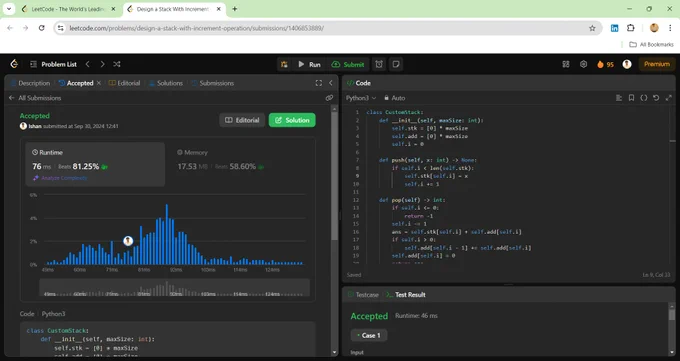This screenshot has width=680, height=361.
Task: Select the Accepted tab
Action: click(x=76, y=83)
